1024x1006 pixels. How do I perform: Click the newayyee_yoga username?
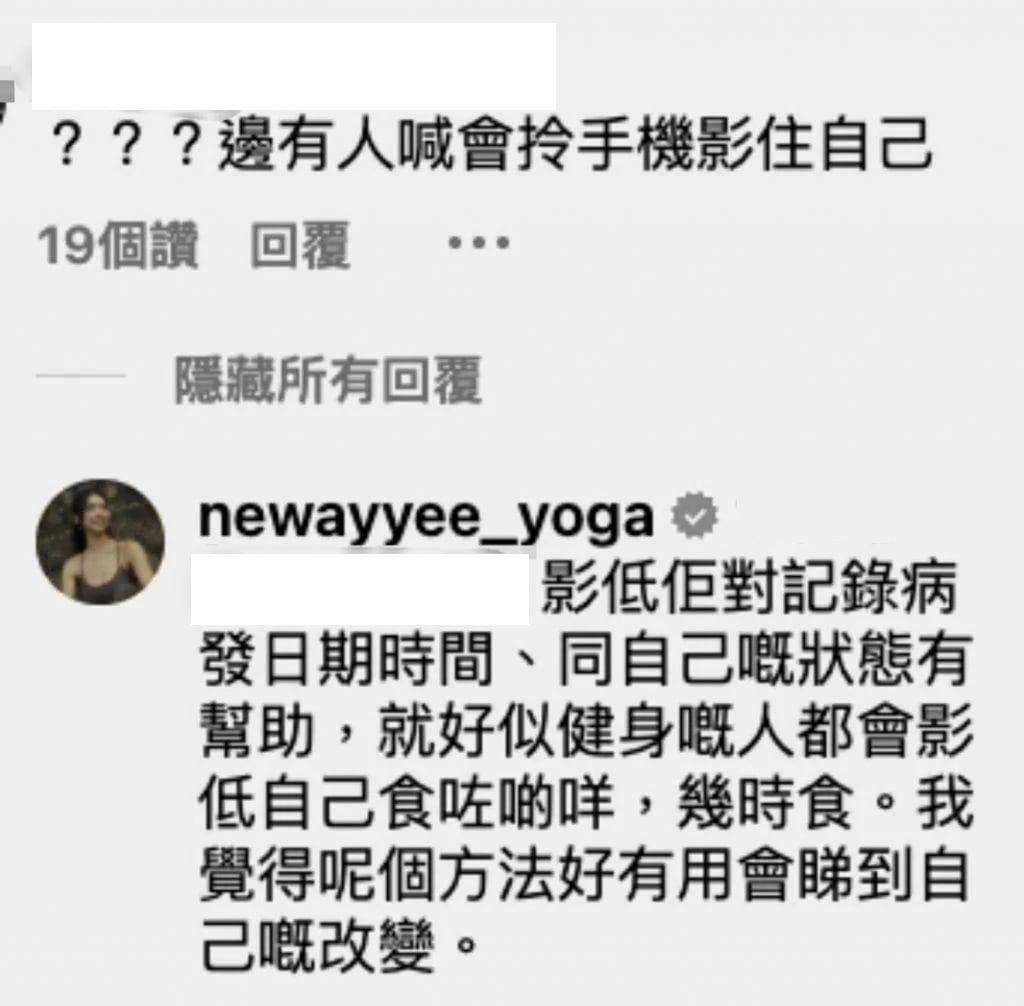pos(426,517)
